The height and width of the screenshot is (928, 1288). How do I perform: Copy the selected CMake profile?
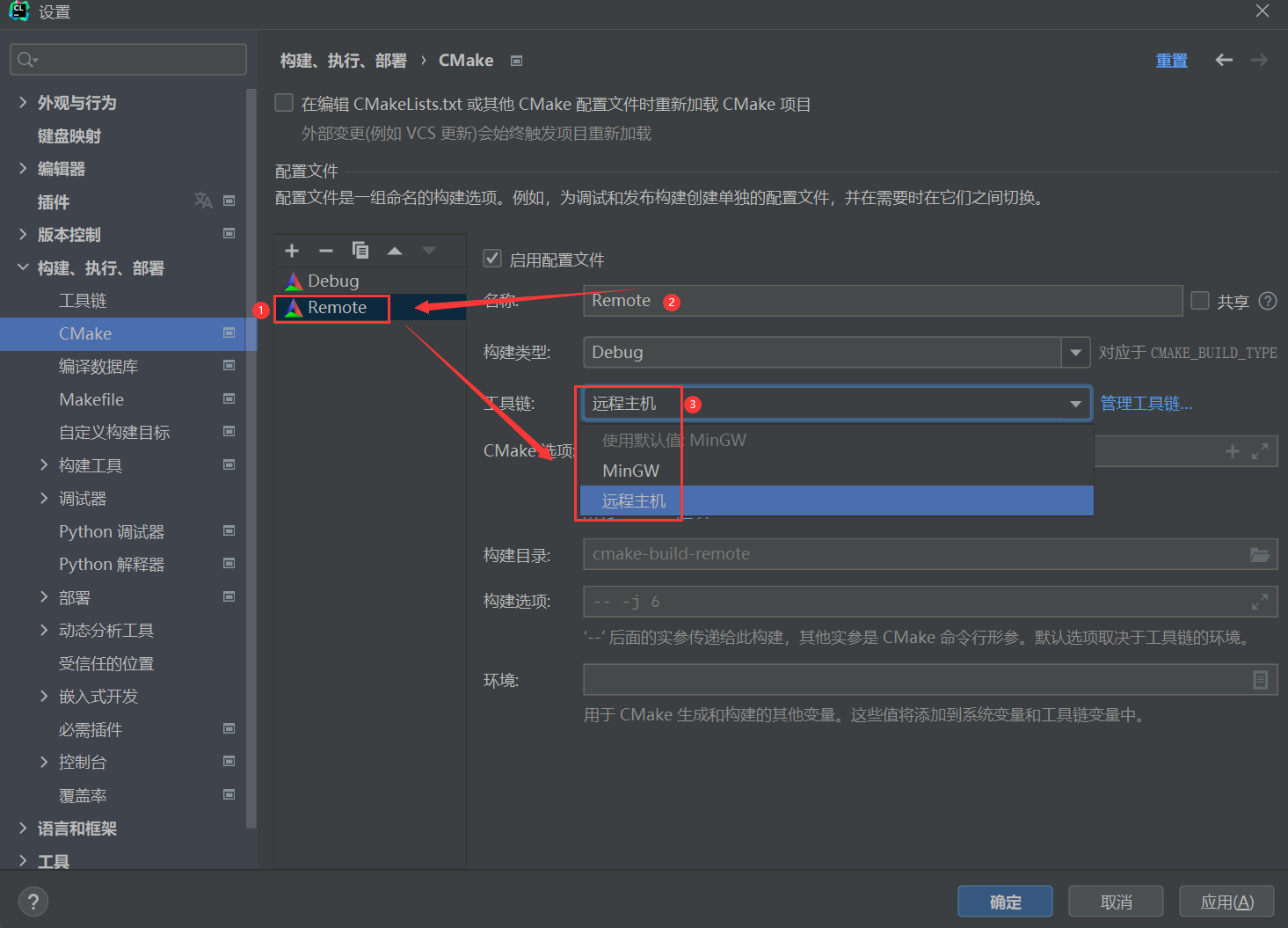360,251
